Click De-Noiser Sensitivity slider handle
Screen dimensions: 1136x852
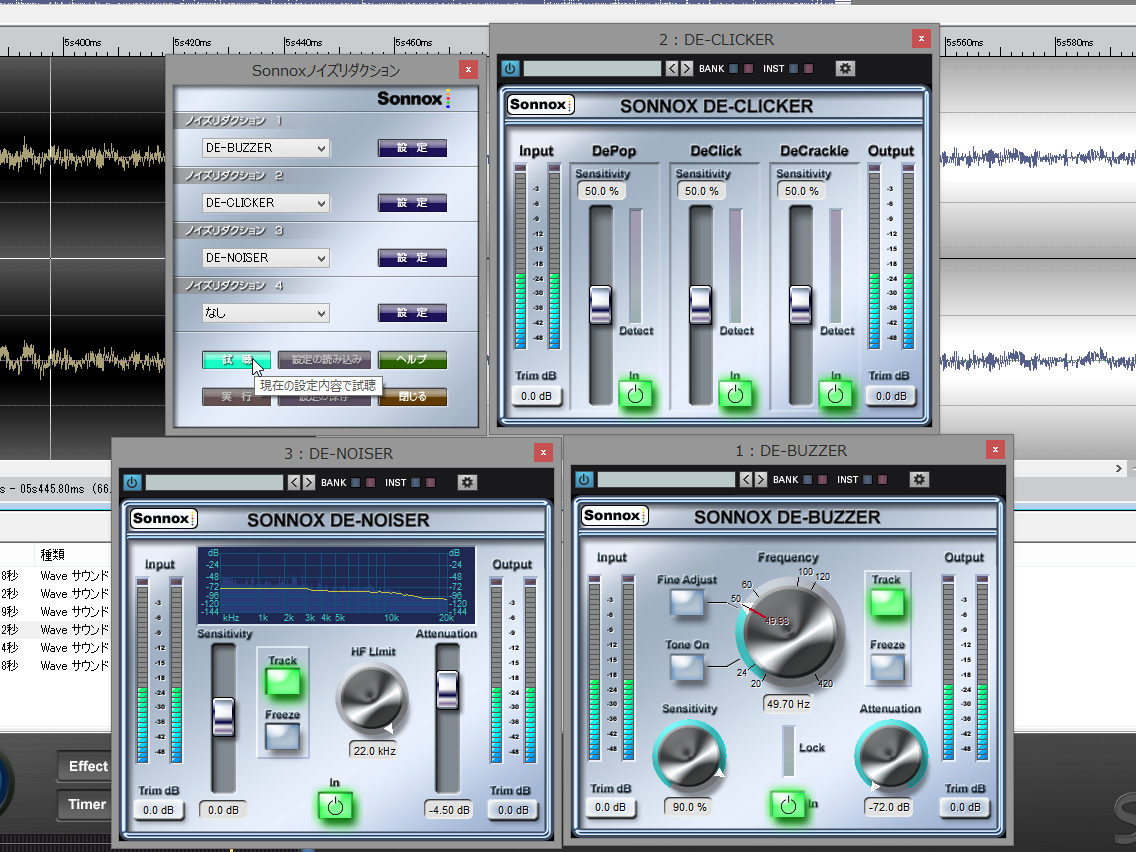tap(223, 717)
